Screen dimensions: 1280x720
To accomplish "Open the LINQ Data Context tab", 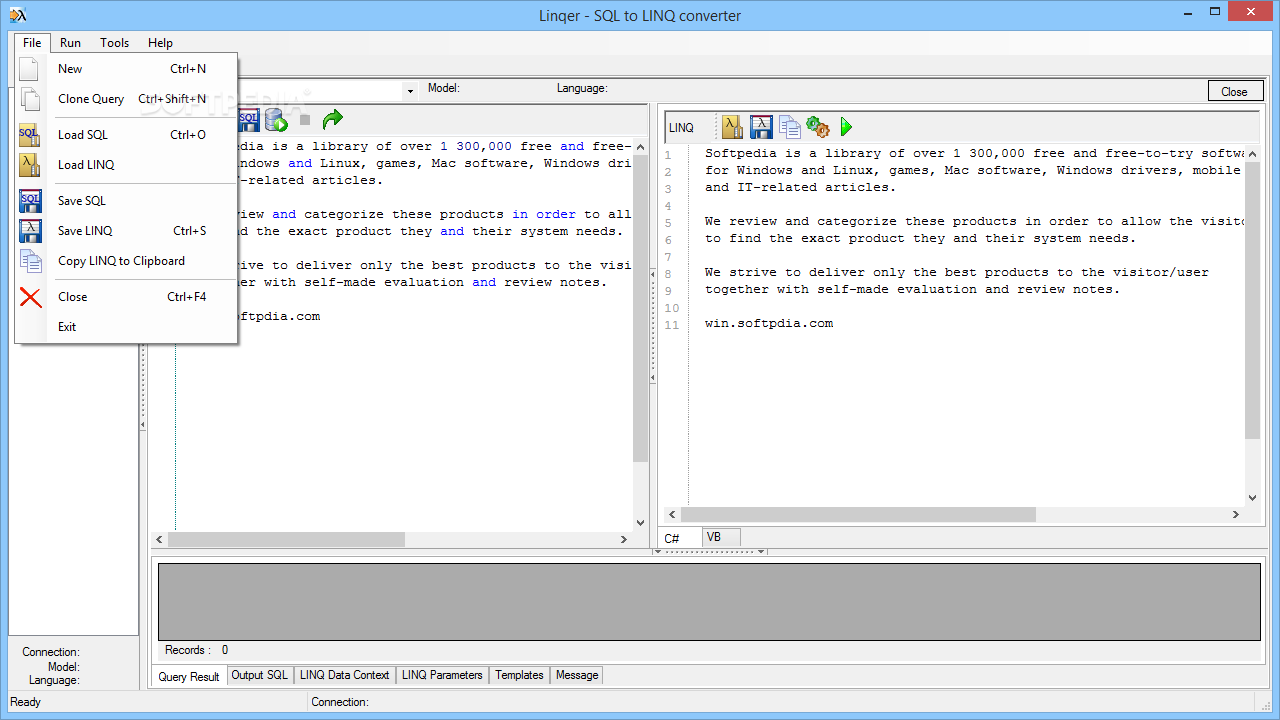I will pos(344,675).
